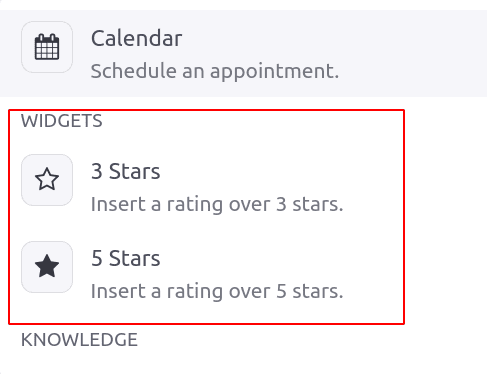Viewport: 487px width, 374px height.
Task: Click the word "Stars" in 3 Stars title
Action: coord(135,171)
